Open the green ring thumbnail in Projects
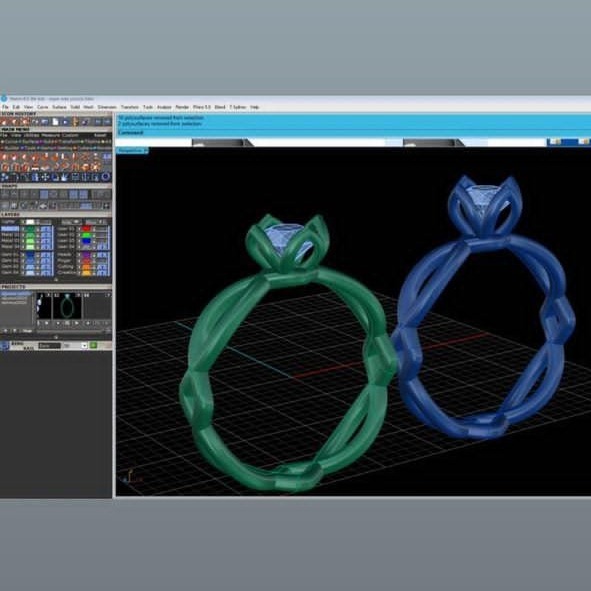 click(67, 307)
